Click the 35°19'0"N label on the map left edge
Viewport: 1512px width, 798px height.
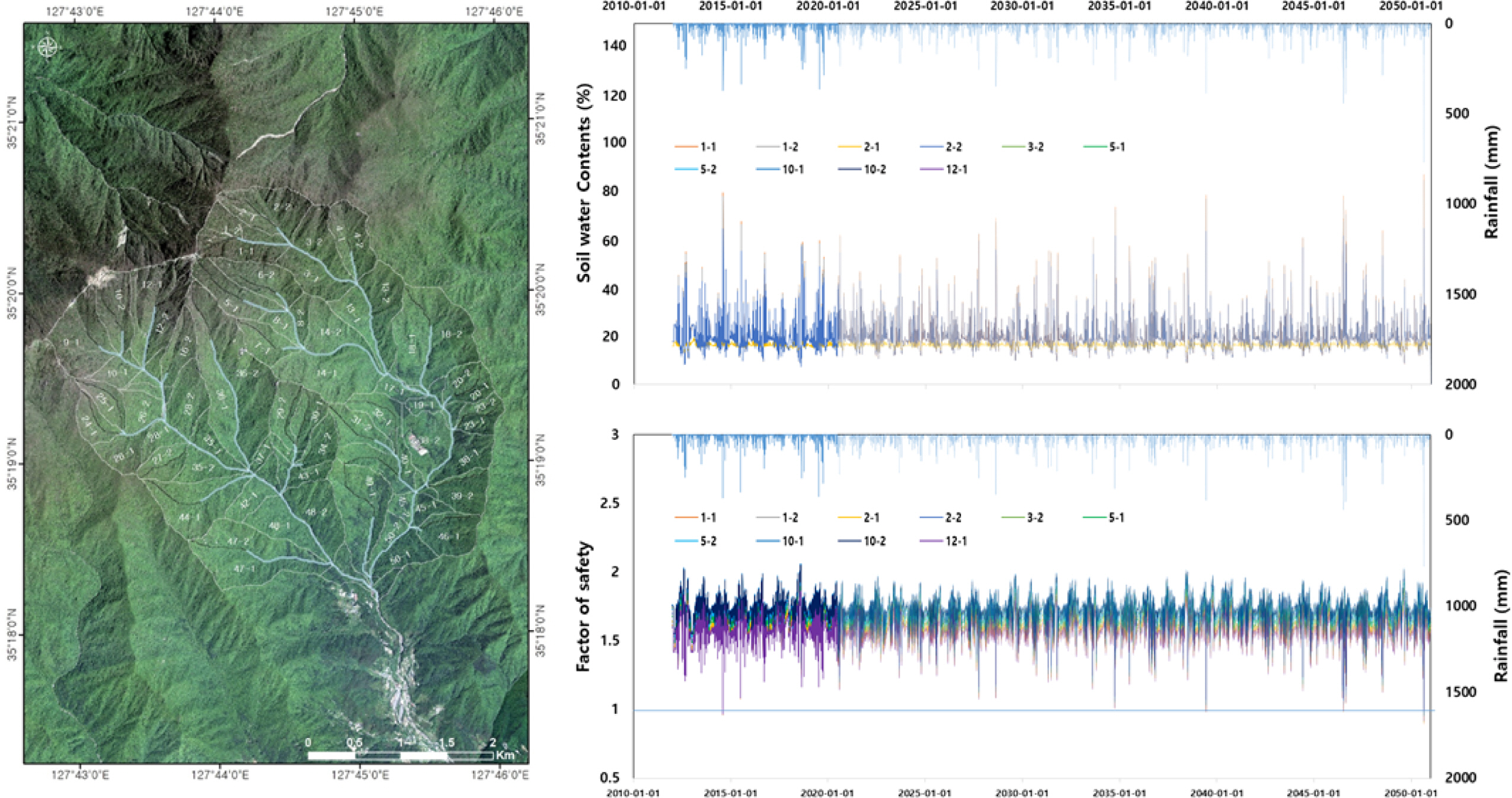(x=13, y=465)
